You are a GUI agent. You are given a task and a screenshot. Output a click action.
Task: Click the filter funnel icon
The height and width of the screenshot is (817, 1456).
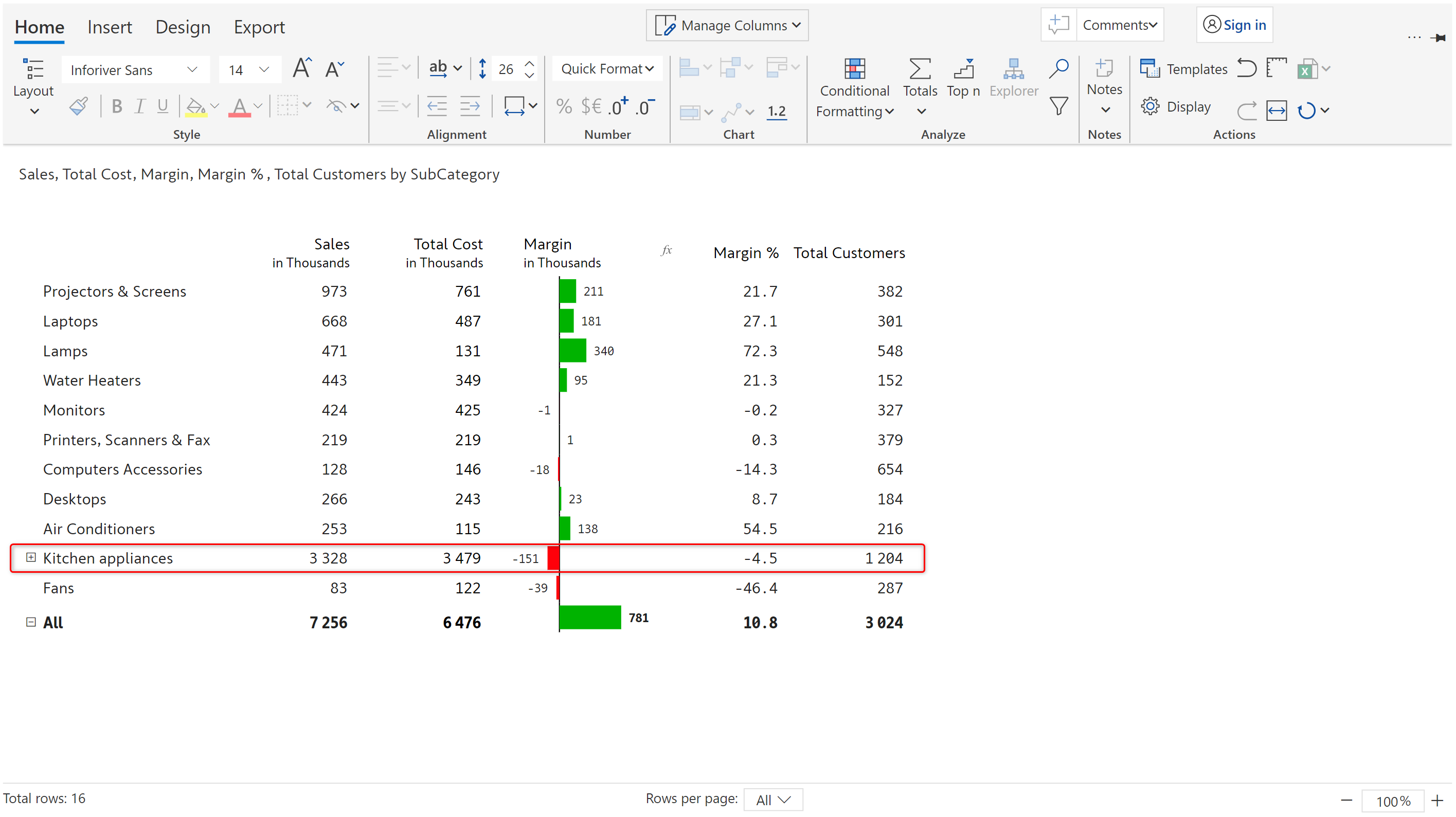click(1058, 106)
